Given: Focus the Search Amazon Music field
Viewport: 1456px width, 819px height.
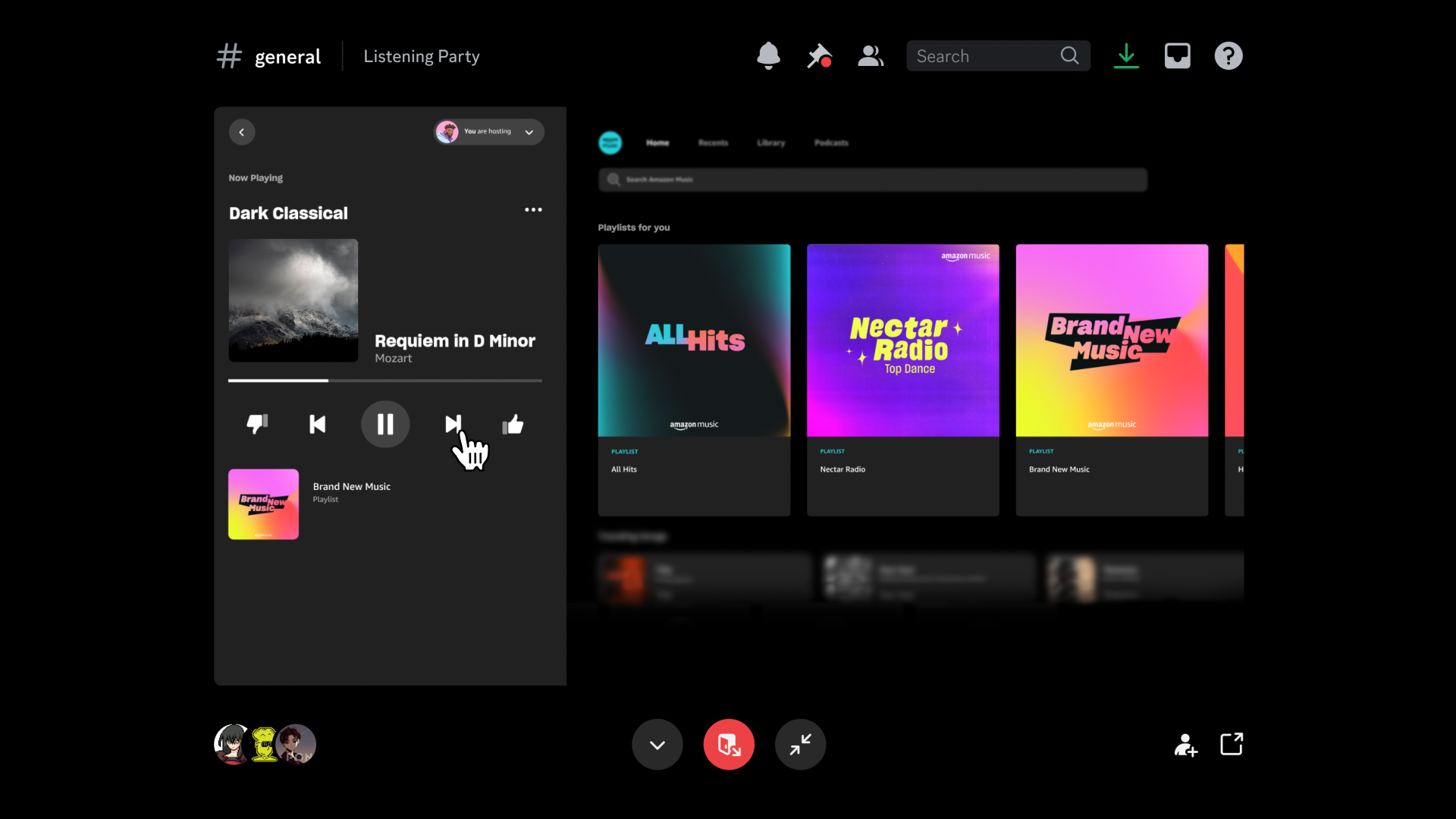Looking at the screenshot, I should [873, 180].
